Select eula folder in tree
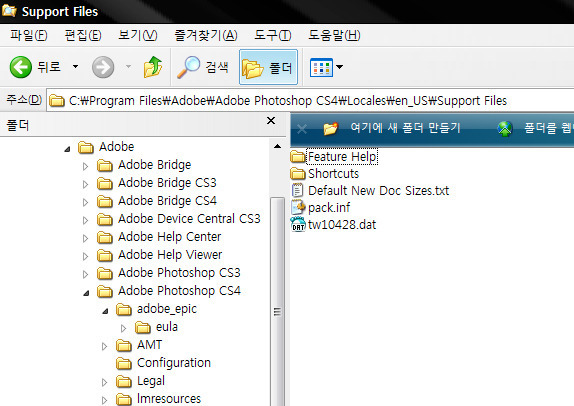The width and height of the screenshot is (574, 406). click(x=167, y=327)
